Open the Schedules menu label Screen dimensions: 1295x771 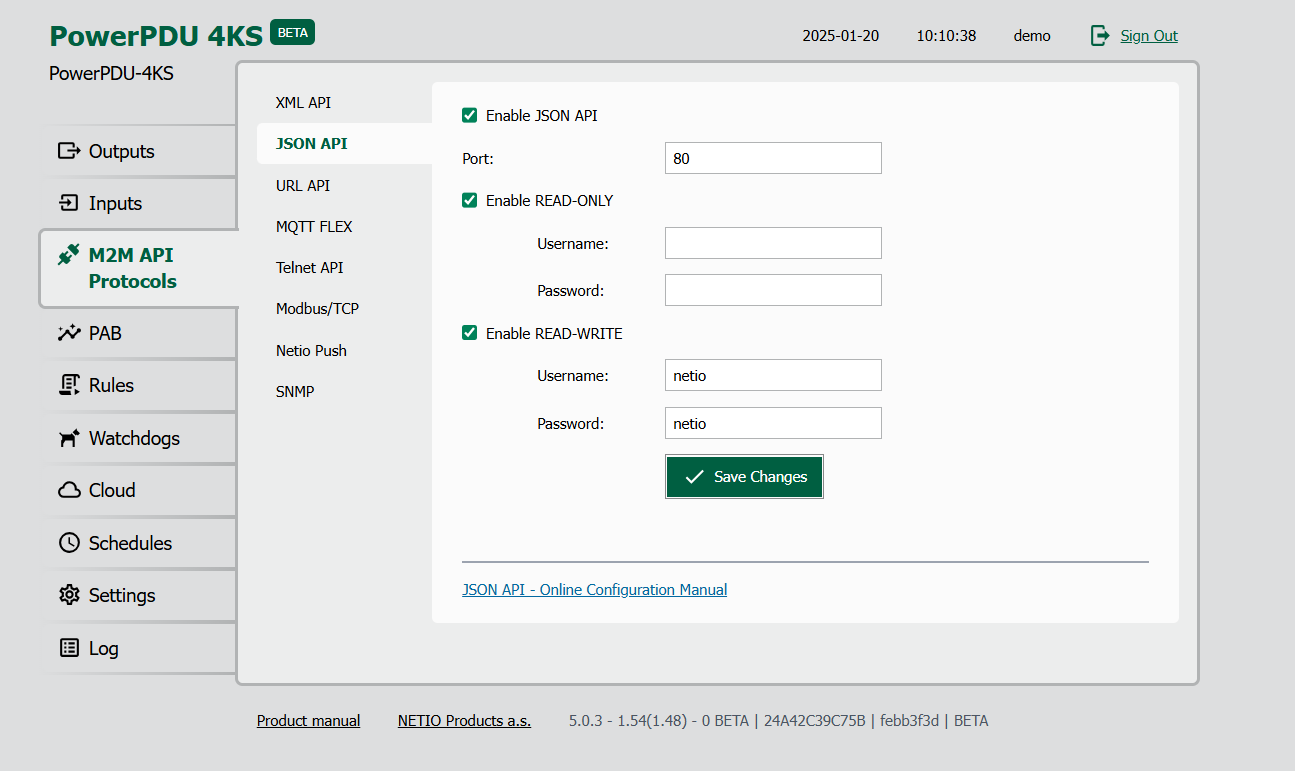[130, 543]
